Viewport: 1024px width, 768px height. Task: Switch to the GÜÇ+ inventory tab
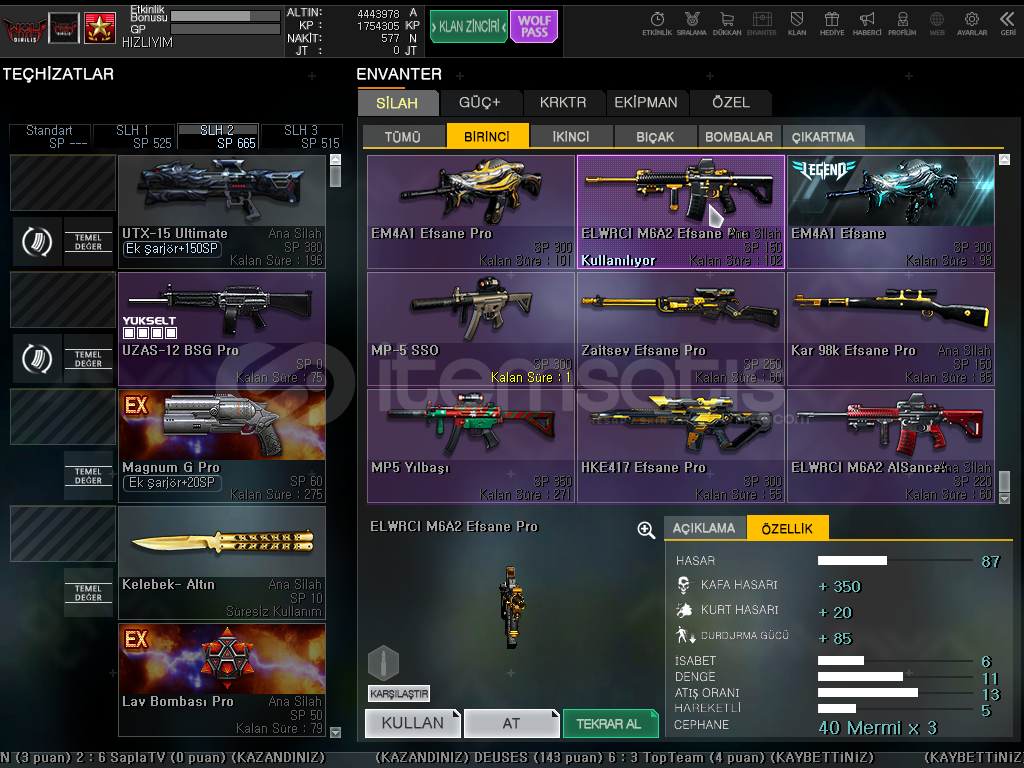pyautogui.click(x=480, y=103)
